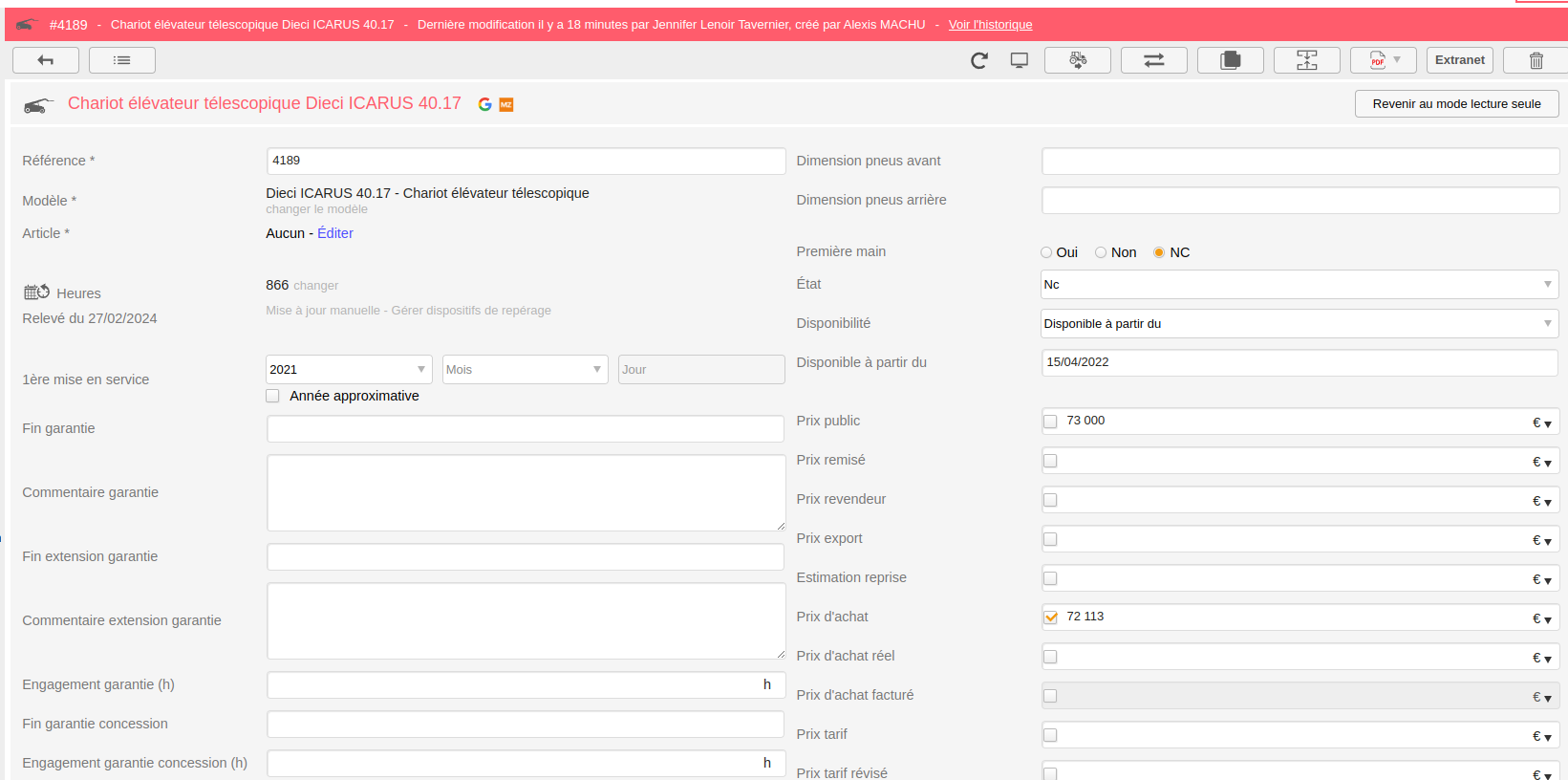Click the Commentaire garantie text area

[526, 492]
